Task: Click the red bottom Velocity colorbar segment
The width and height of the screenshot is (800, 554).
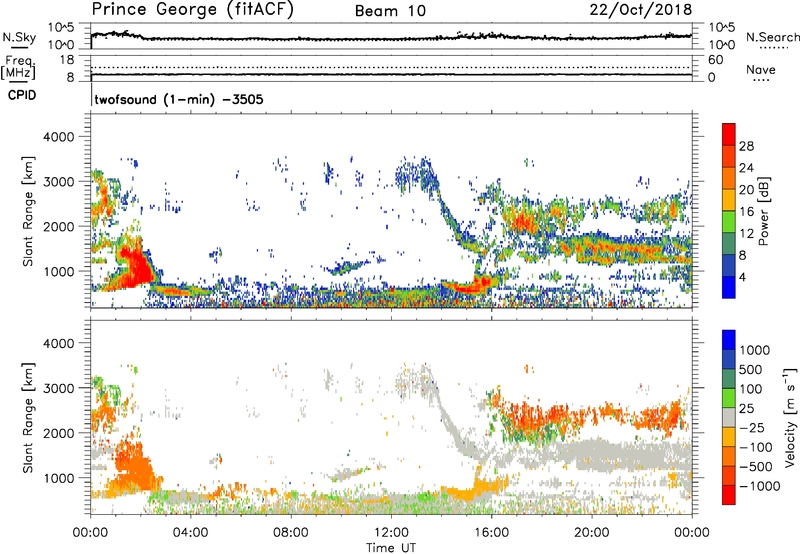Action: (729, 495)
